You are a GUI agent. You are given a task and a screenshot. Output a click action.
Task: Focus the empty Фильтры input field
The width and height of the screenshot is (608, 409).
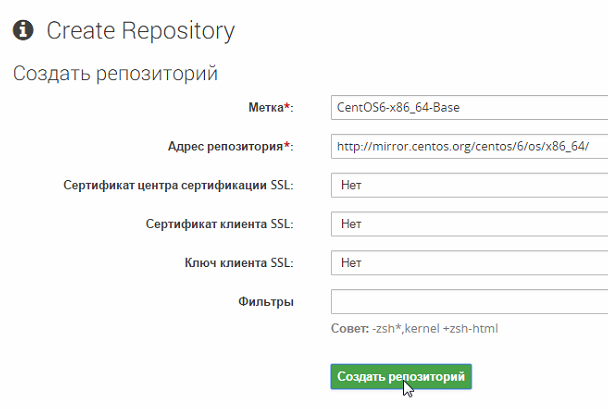[x=468, y=302]
